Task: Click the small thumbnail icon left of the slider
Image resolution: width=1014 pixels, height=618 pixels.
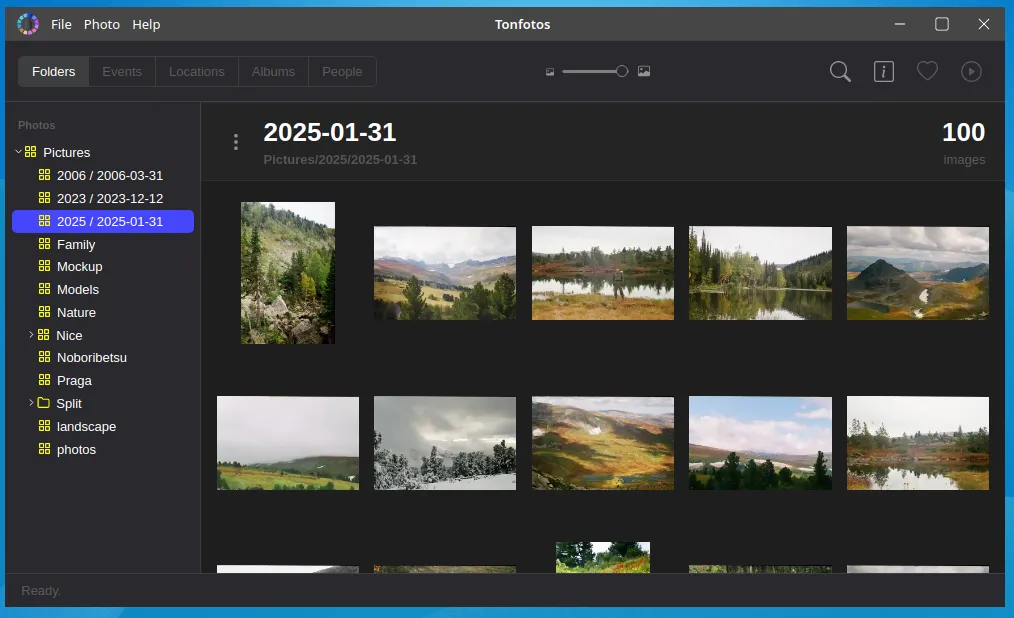Action: pyautogui.click(x=549, y=71)
